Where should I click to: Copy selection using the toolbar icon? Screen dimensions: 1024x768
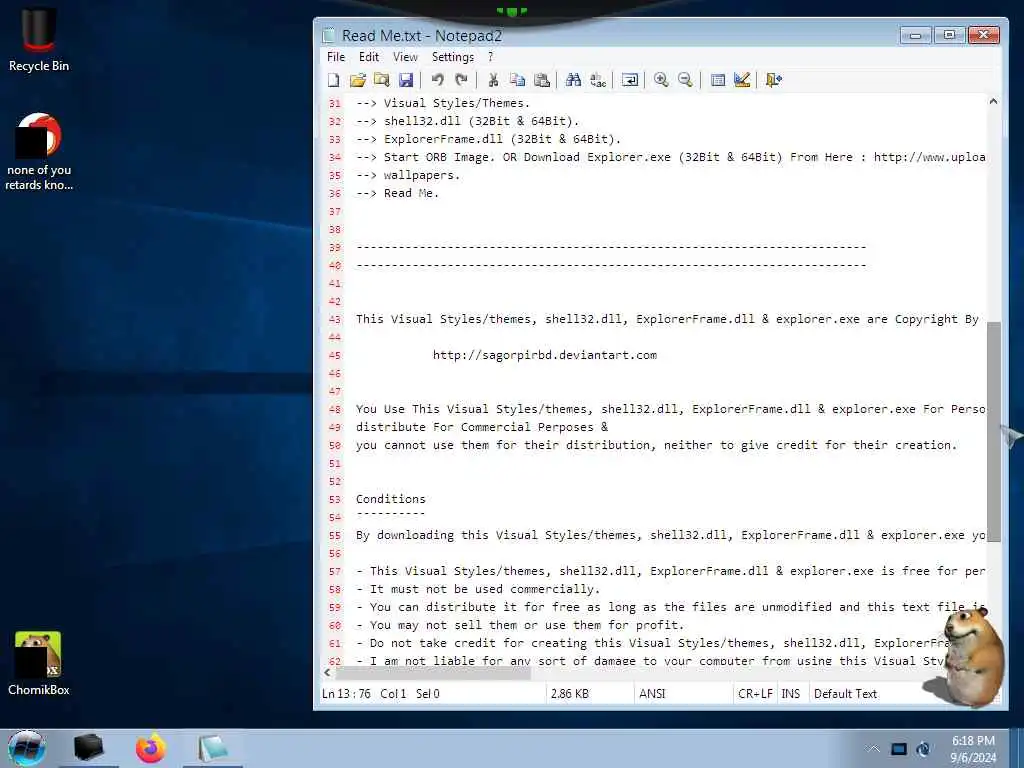point(517,80)
